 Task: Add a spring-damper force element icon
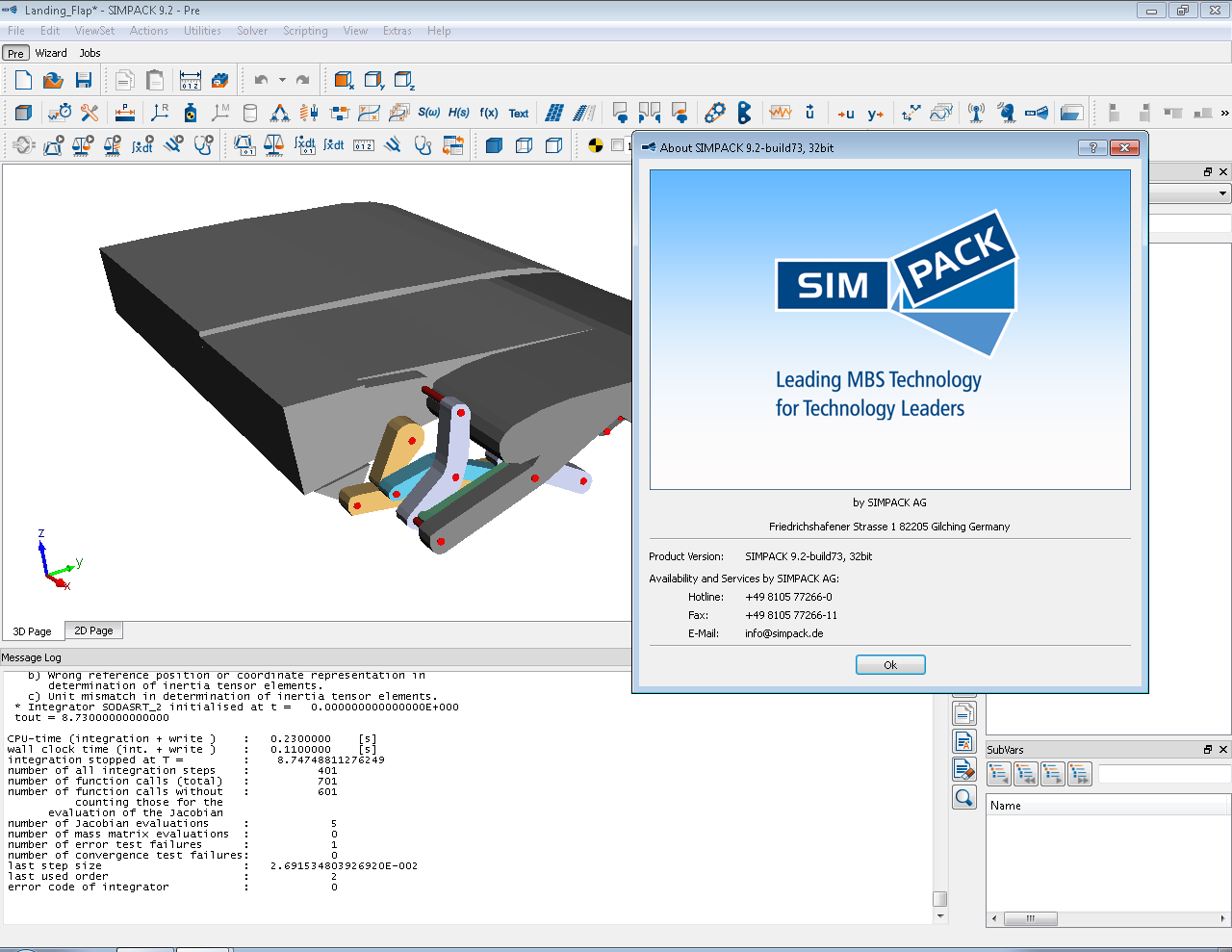[309, 113]
